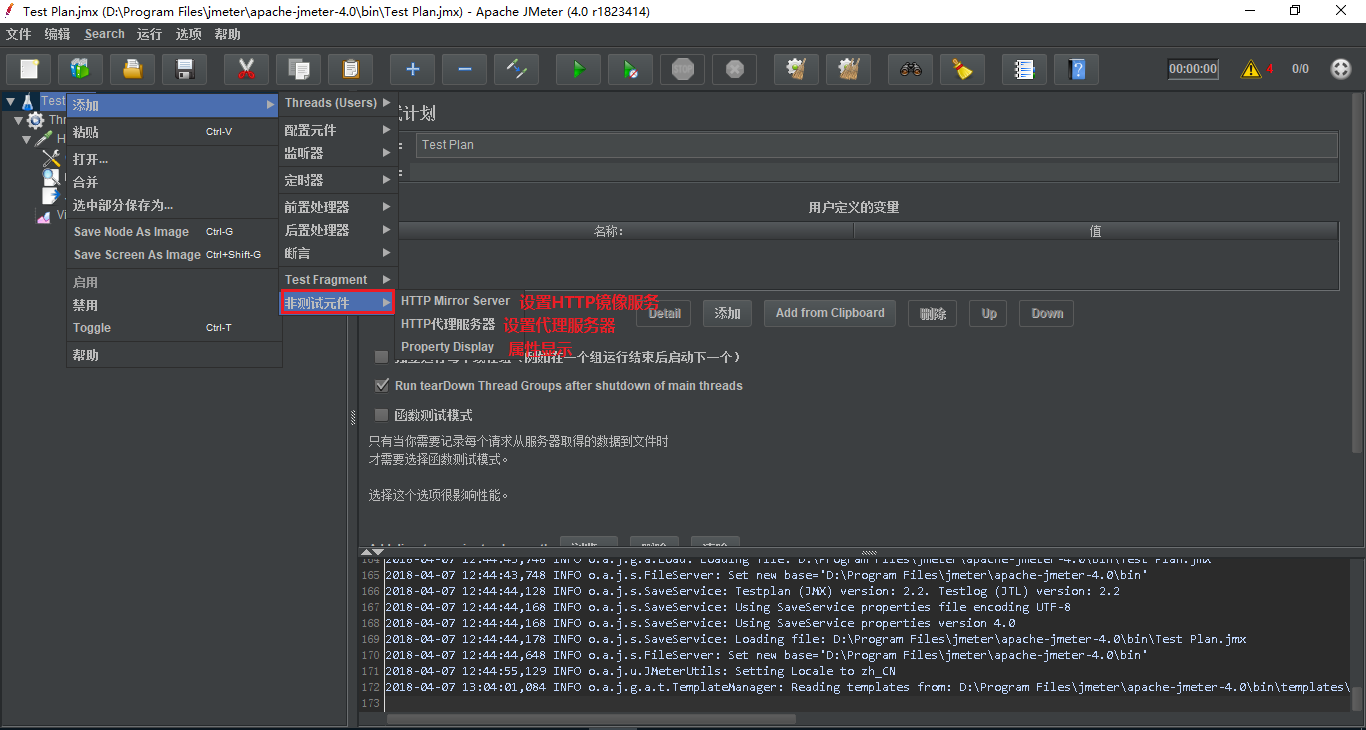Expand all nodes with plus icon
The width and height of the screenshot is (1366, 730).
click(413, 69)
